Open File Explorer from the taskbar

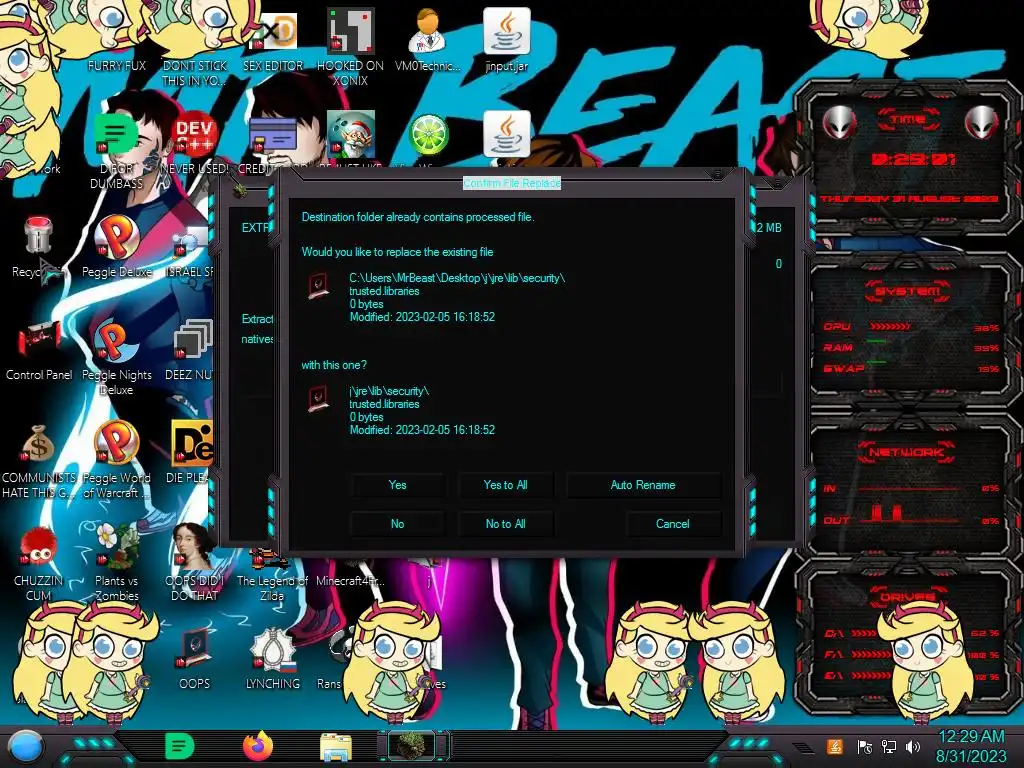pyautogui.click(x=336, y=747)
